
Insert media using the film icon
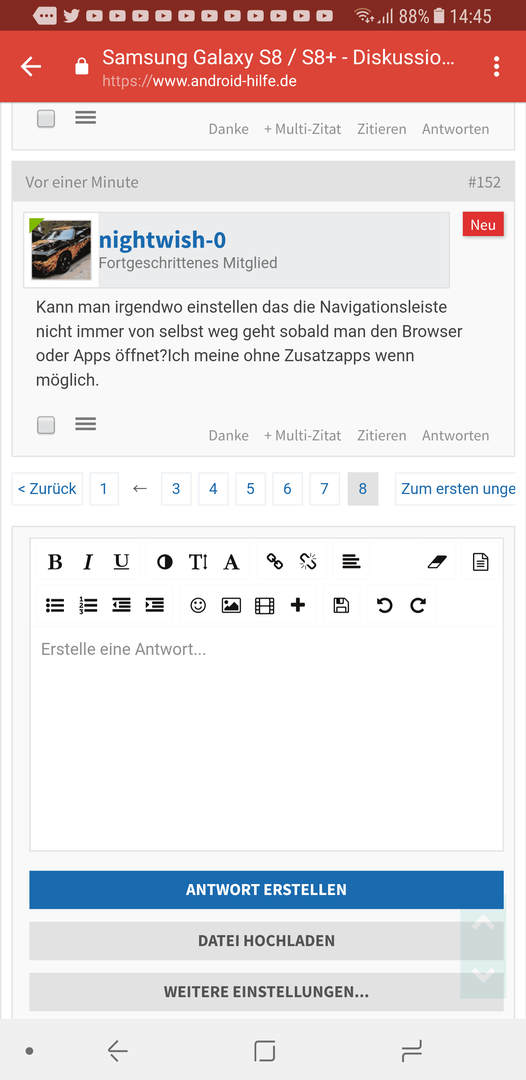[264, 605]
